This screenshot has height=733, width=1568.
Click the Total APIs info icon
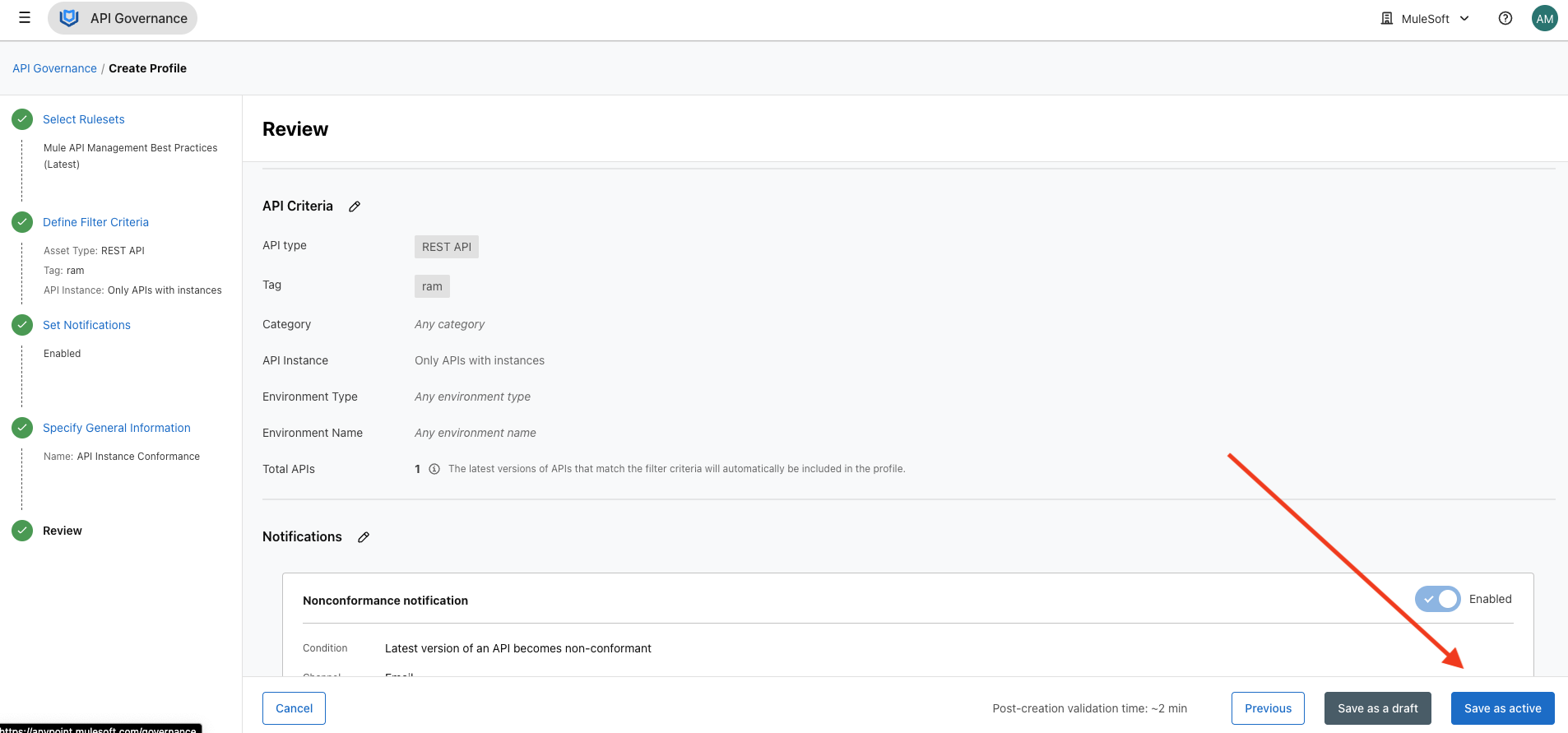434,469
